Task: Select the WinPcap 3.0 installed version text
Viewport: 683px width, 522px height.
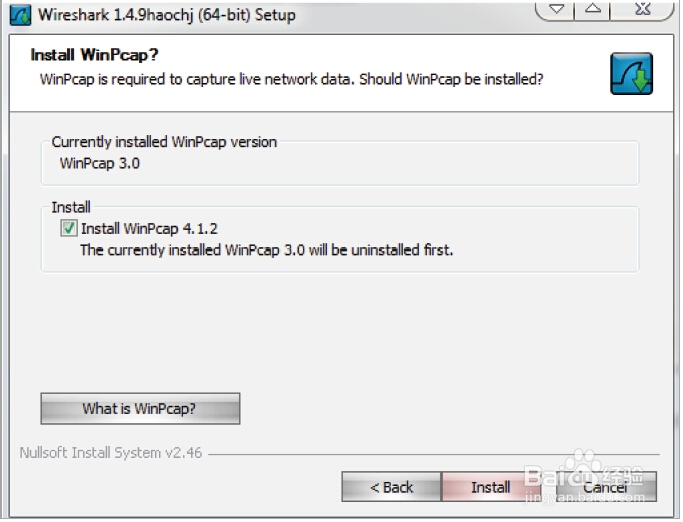Action: coord(100,162)
